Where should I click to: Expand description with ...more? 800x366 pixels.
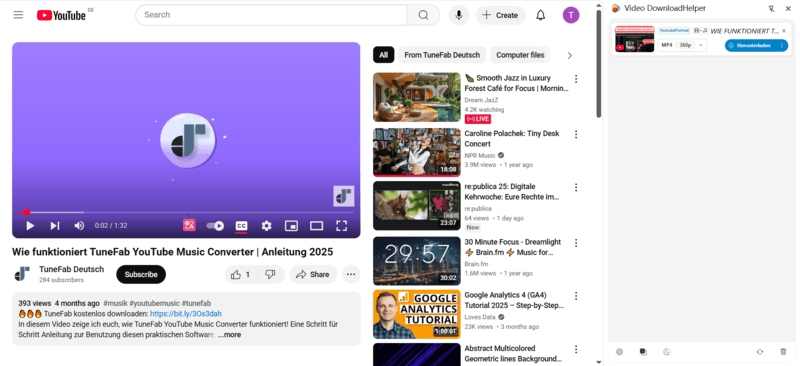[229, 335]
